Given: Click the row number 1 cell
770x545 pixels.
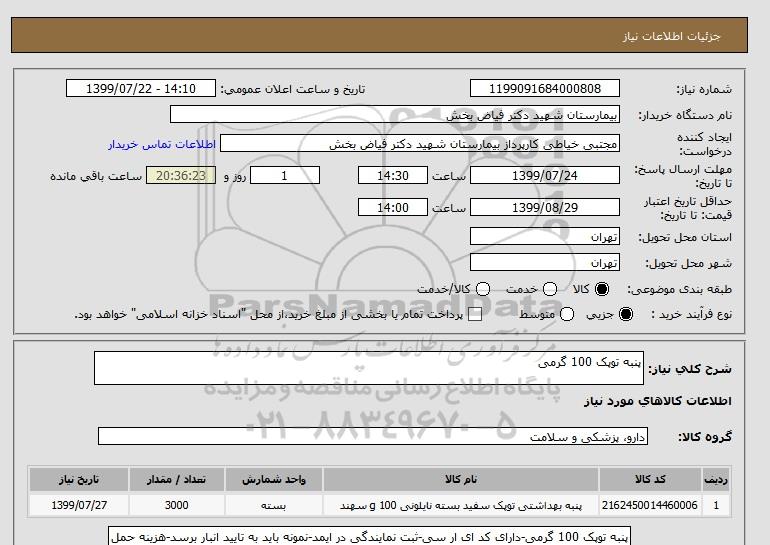Looking at the screenshot, I should 716,505.
